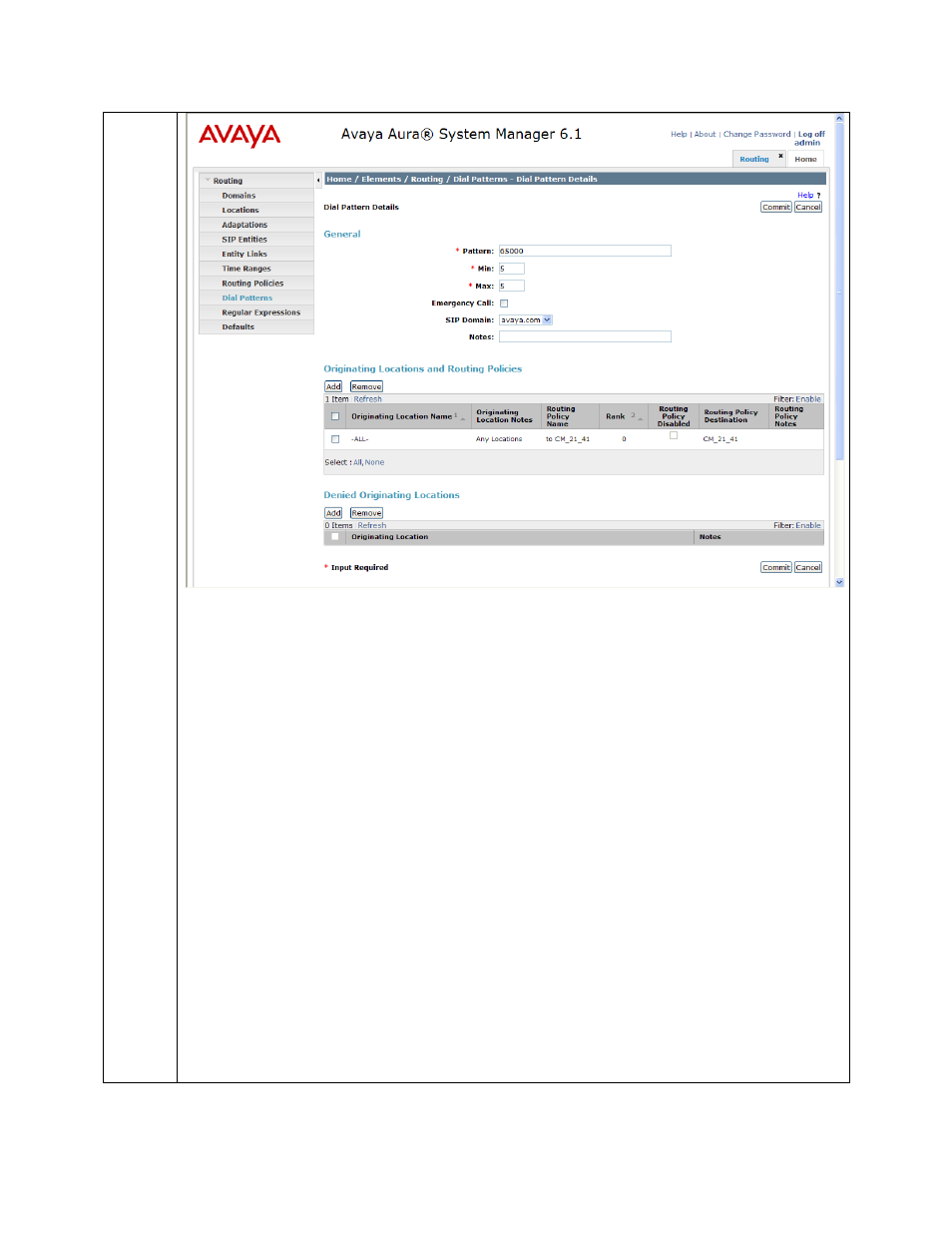This screenshot has height=1233, width=952.
Task: Check the -ALL- row checkbox
Action: [335, 439]
